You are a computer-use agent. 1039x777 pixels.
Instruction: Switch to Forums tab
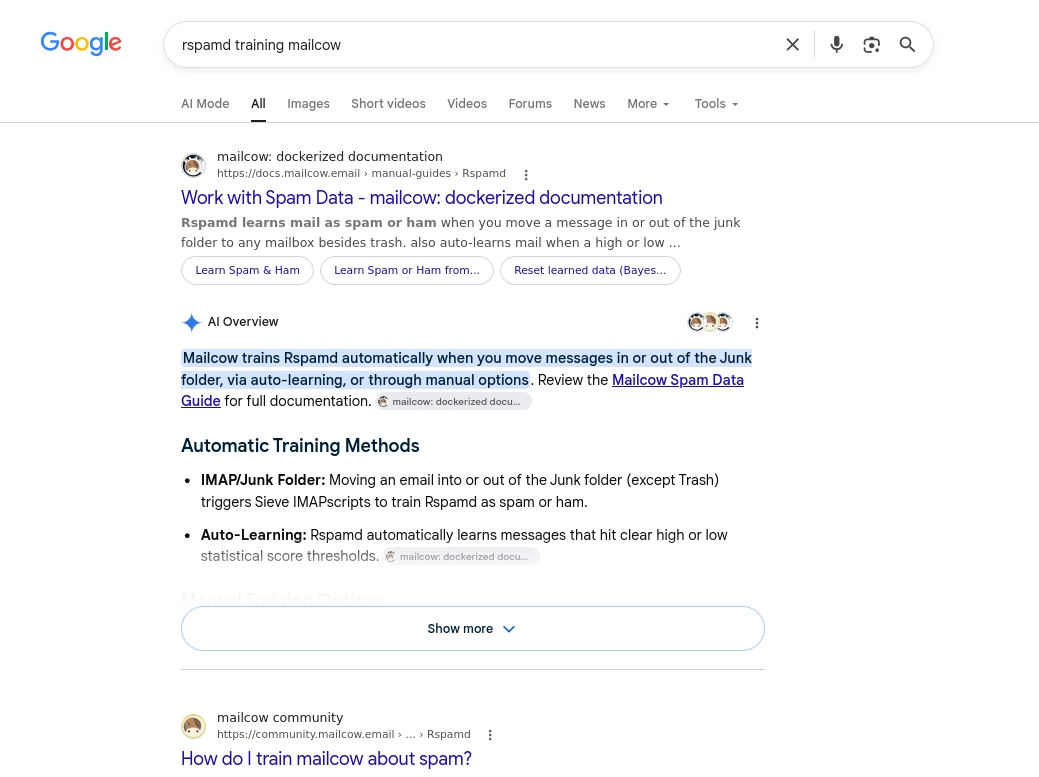tap(530, 104)
